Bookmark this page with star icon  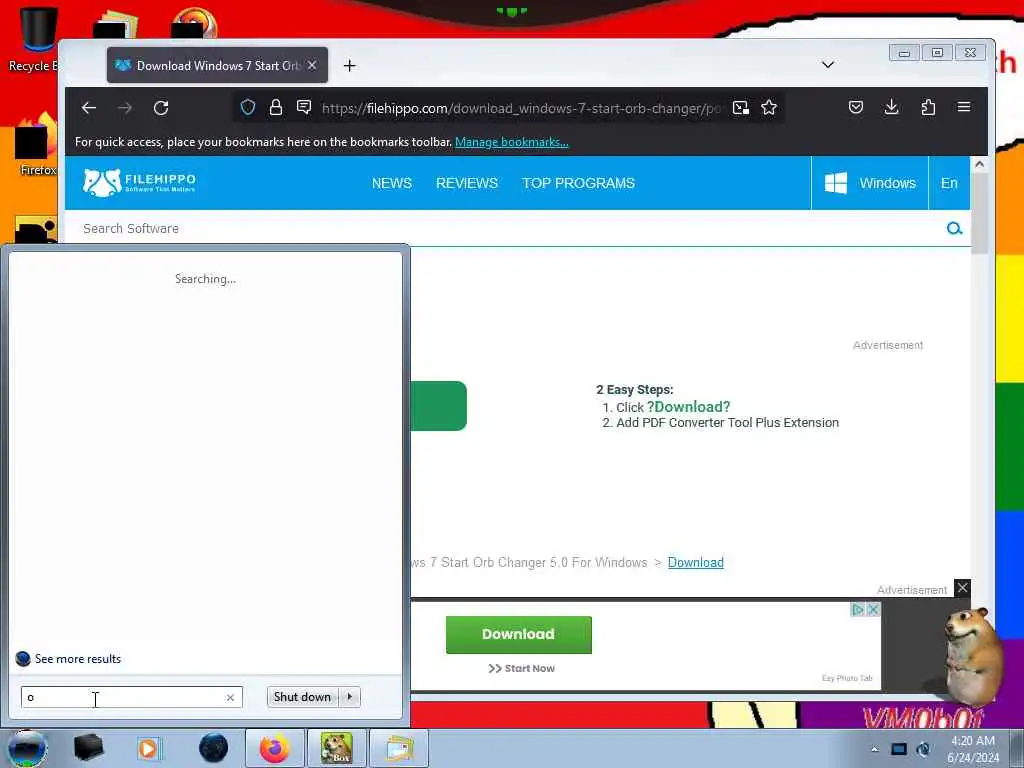coord(769,107)
